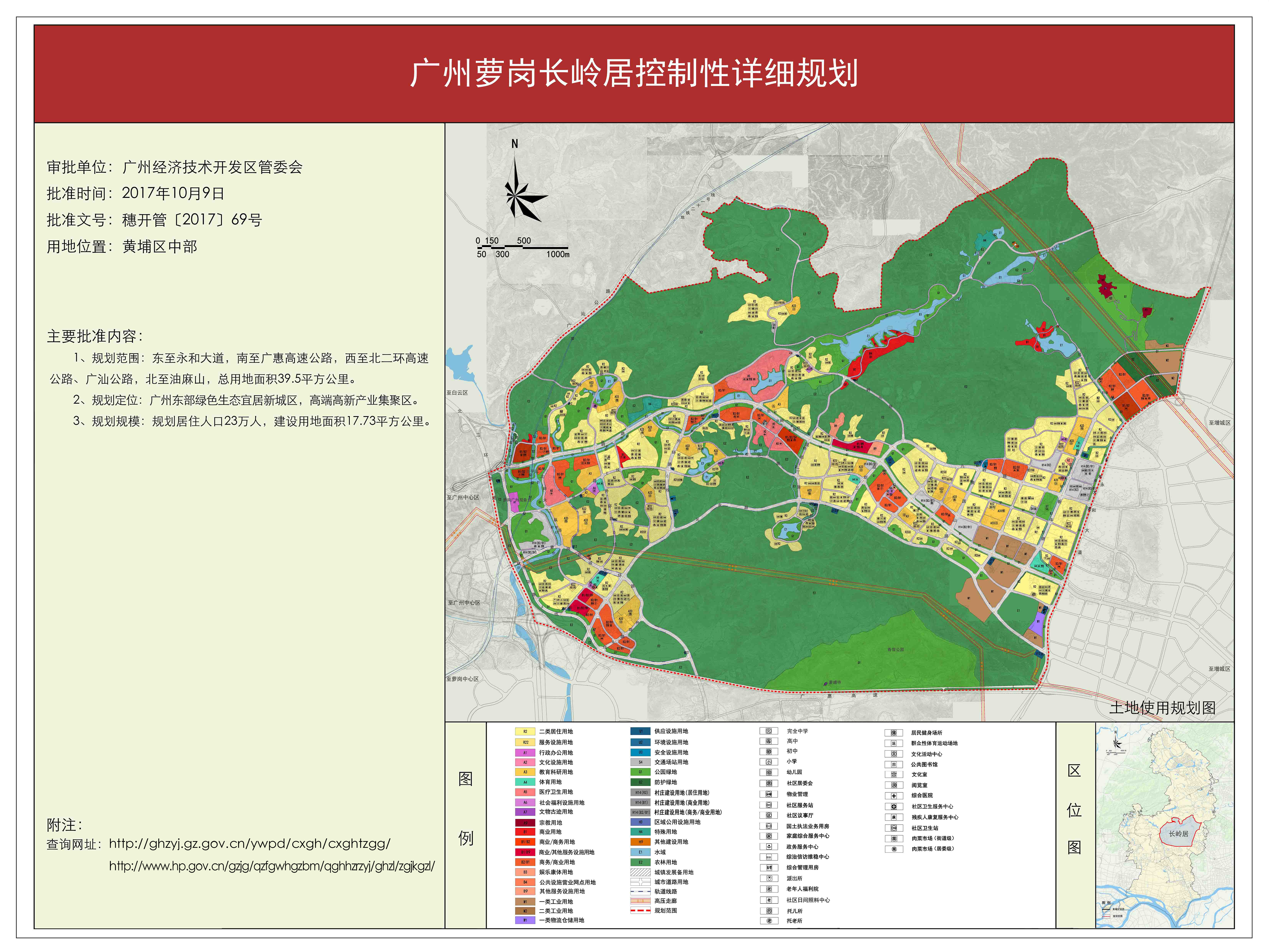Click the 至萝岗中心区 map edge label
Screen dimensions: 1269x952
(462, 679)
